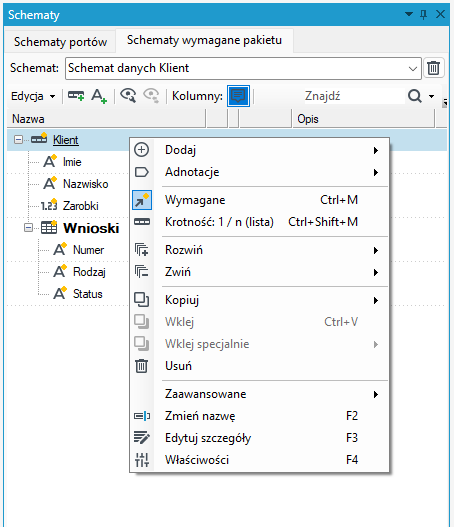Image resolution: width=454 pixels, height=527 pixels.
Task: Click the rename icon beside Zmień nazwę
Action: (x=142, y=416)
